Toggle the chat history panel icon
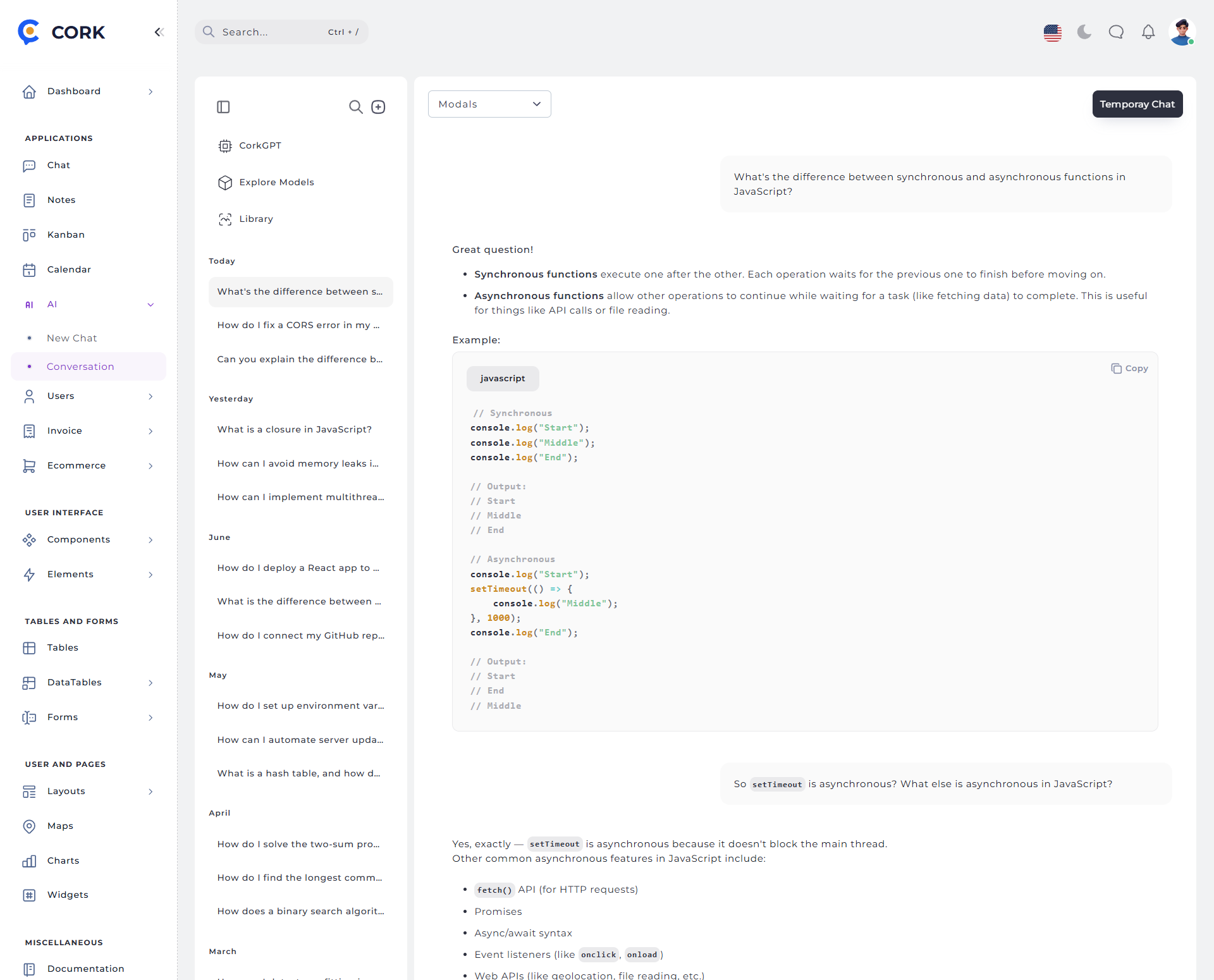 point(223,107)
